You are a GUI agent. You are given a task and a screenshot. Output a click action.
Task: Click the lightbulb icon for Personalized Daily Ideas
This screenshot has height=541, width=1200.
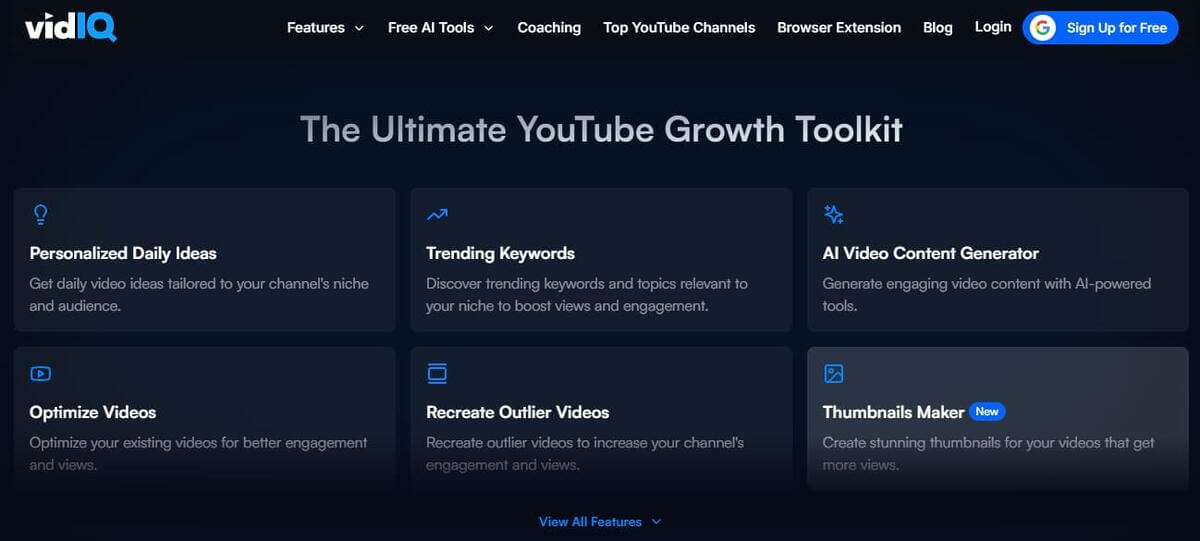click(40, 214)
